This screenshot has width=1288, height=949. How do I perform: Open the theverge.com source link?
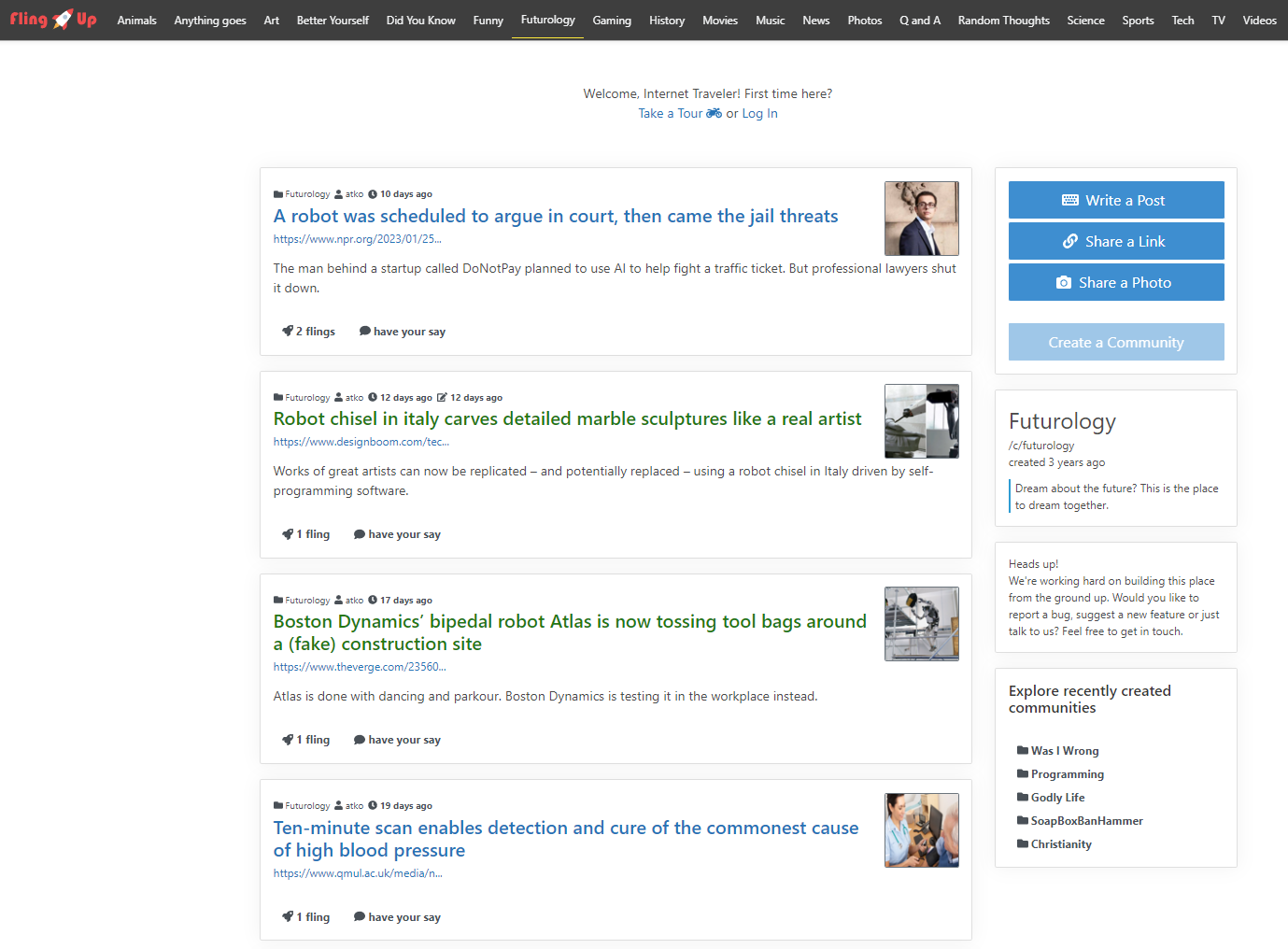(x=360, y=667)
